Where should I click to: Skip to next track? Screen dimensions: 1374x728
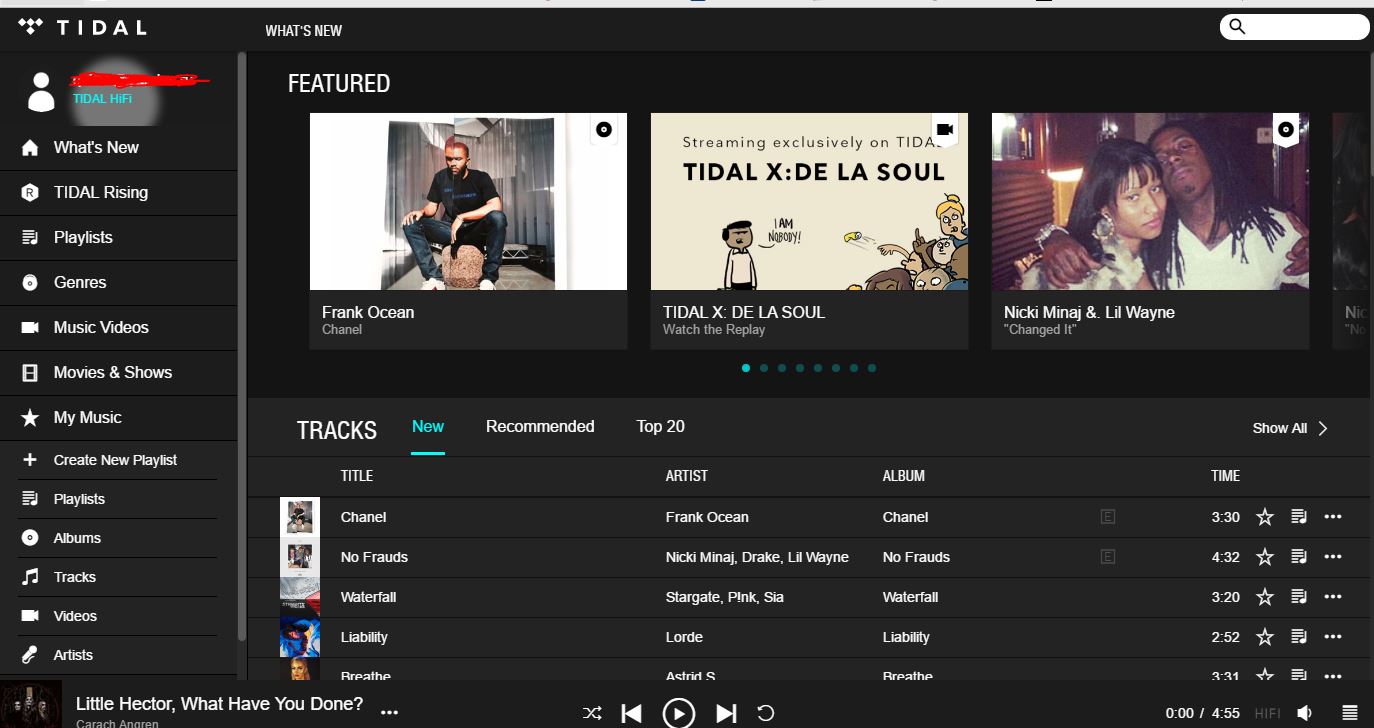(x=726, y=713)
